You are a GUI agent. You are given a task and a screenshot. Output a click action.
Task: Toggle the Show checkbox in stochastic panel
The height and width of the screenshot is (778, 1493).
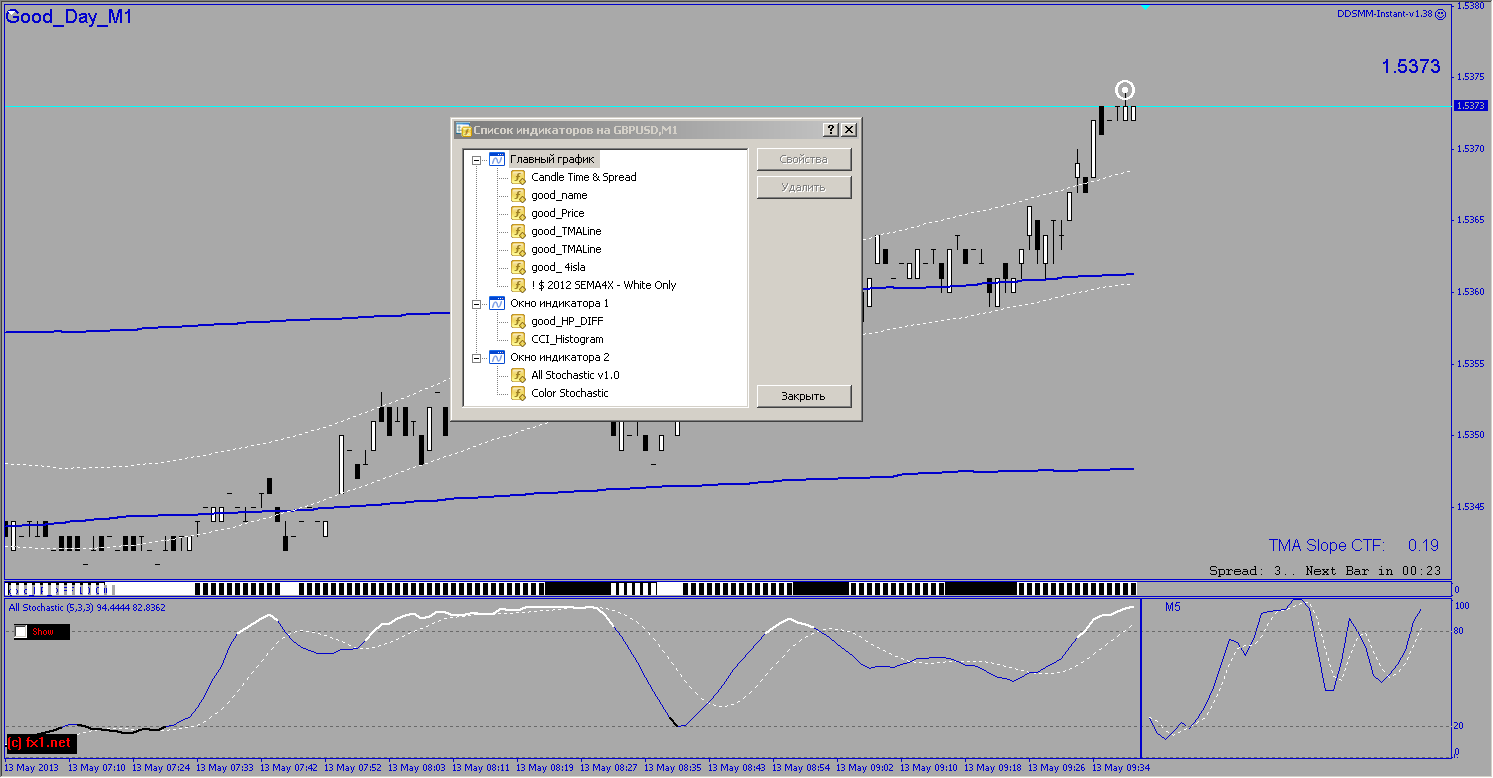21,632
